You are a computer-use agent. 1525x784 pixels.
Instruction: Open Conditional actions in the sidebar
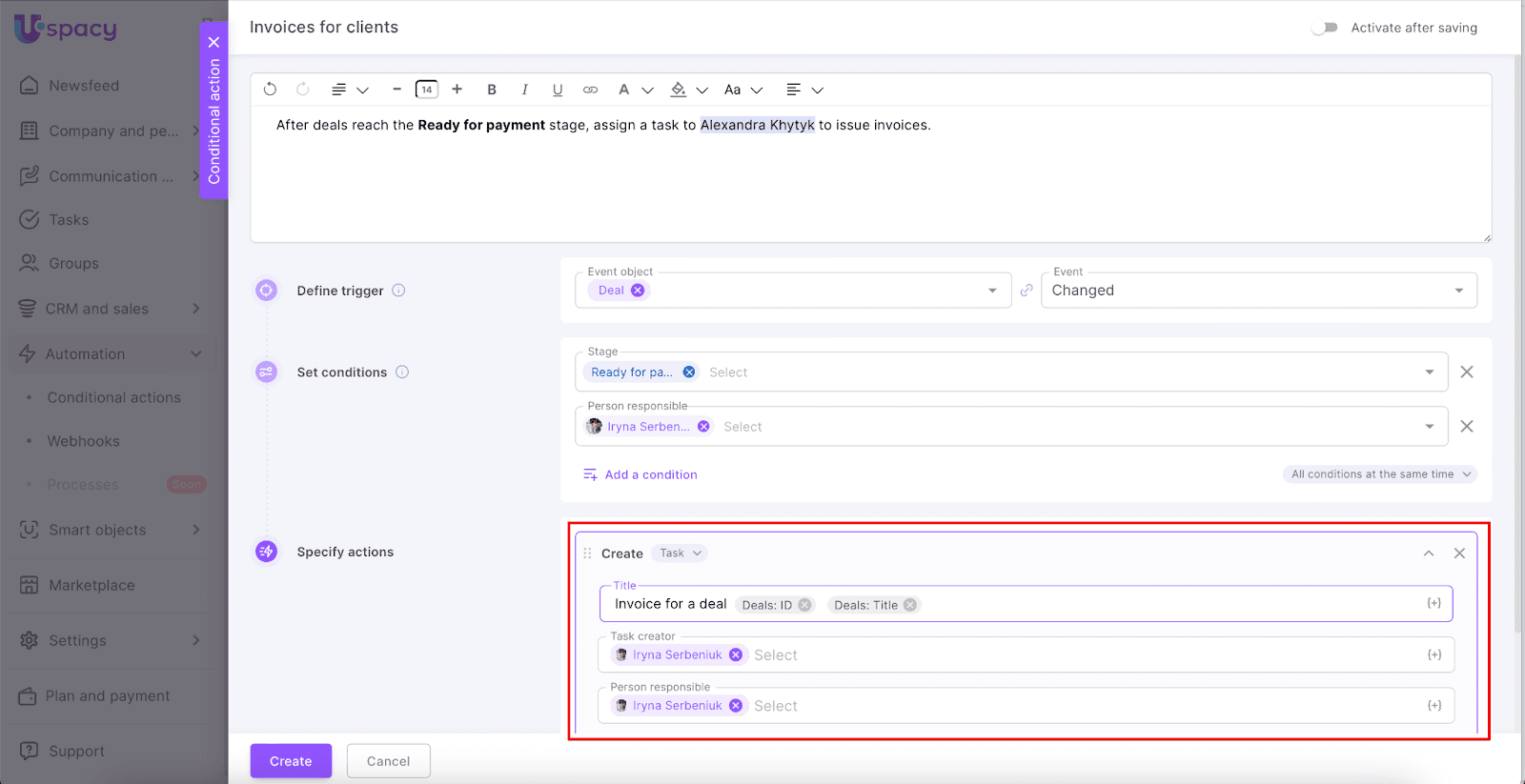[x=113, y=397]
